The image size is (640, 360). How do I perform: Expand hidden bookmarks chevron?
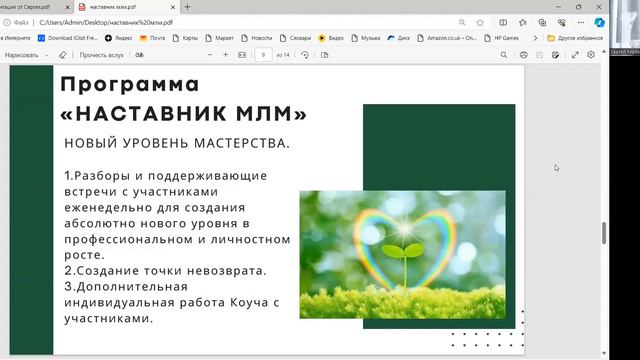[x=535, y=38]
